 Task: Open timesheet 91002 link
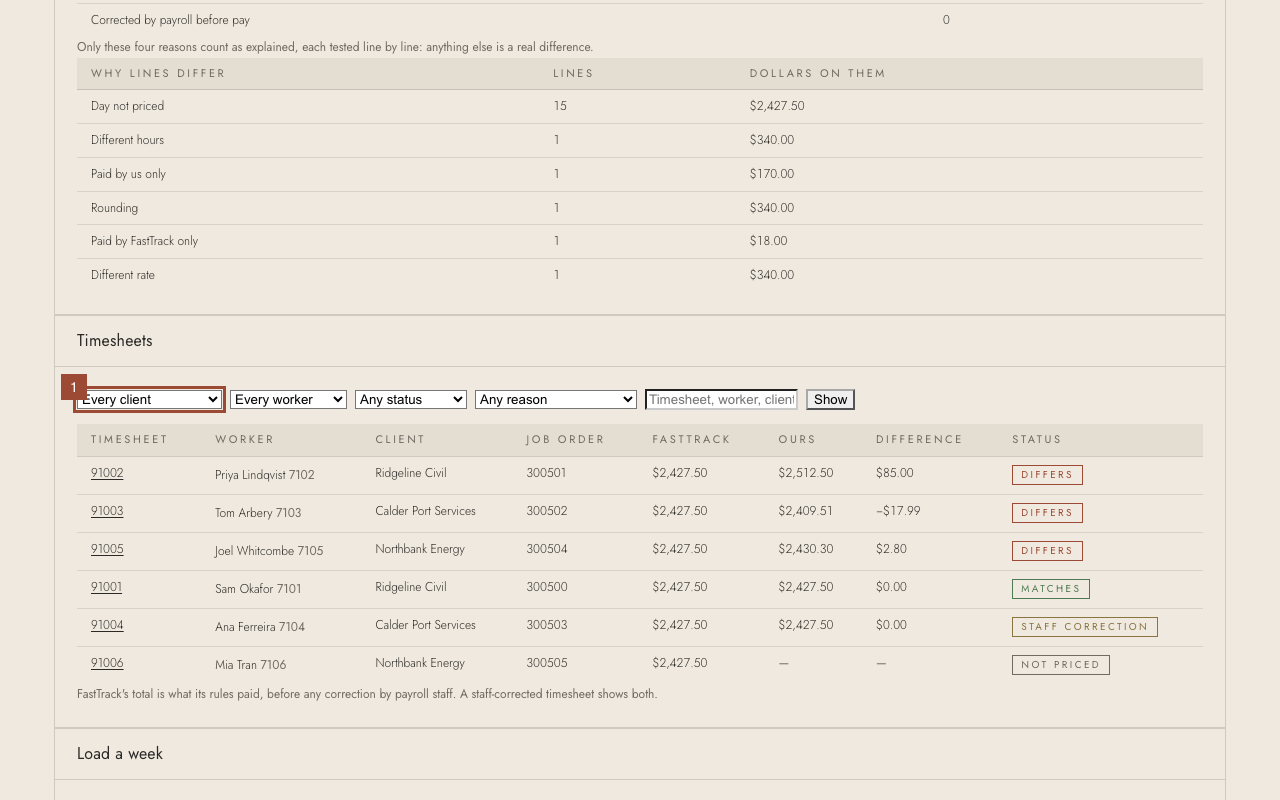click(107, 473)
